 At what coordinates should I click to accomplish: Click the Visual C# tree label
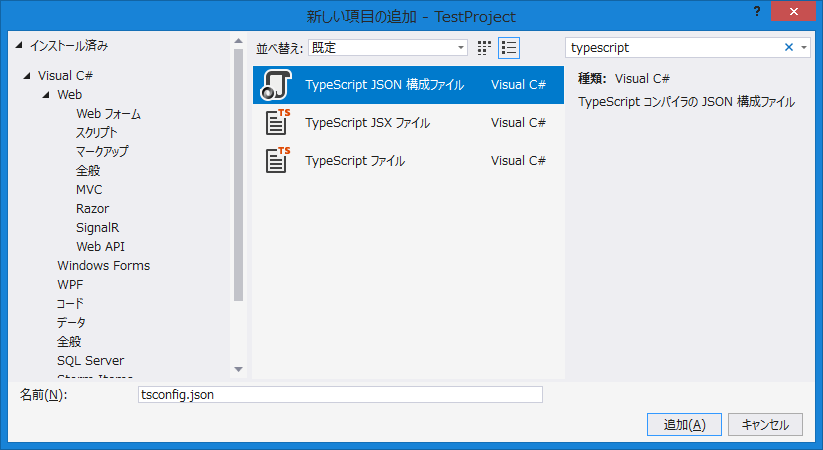tap(65, 76)
